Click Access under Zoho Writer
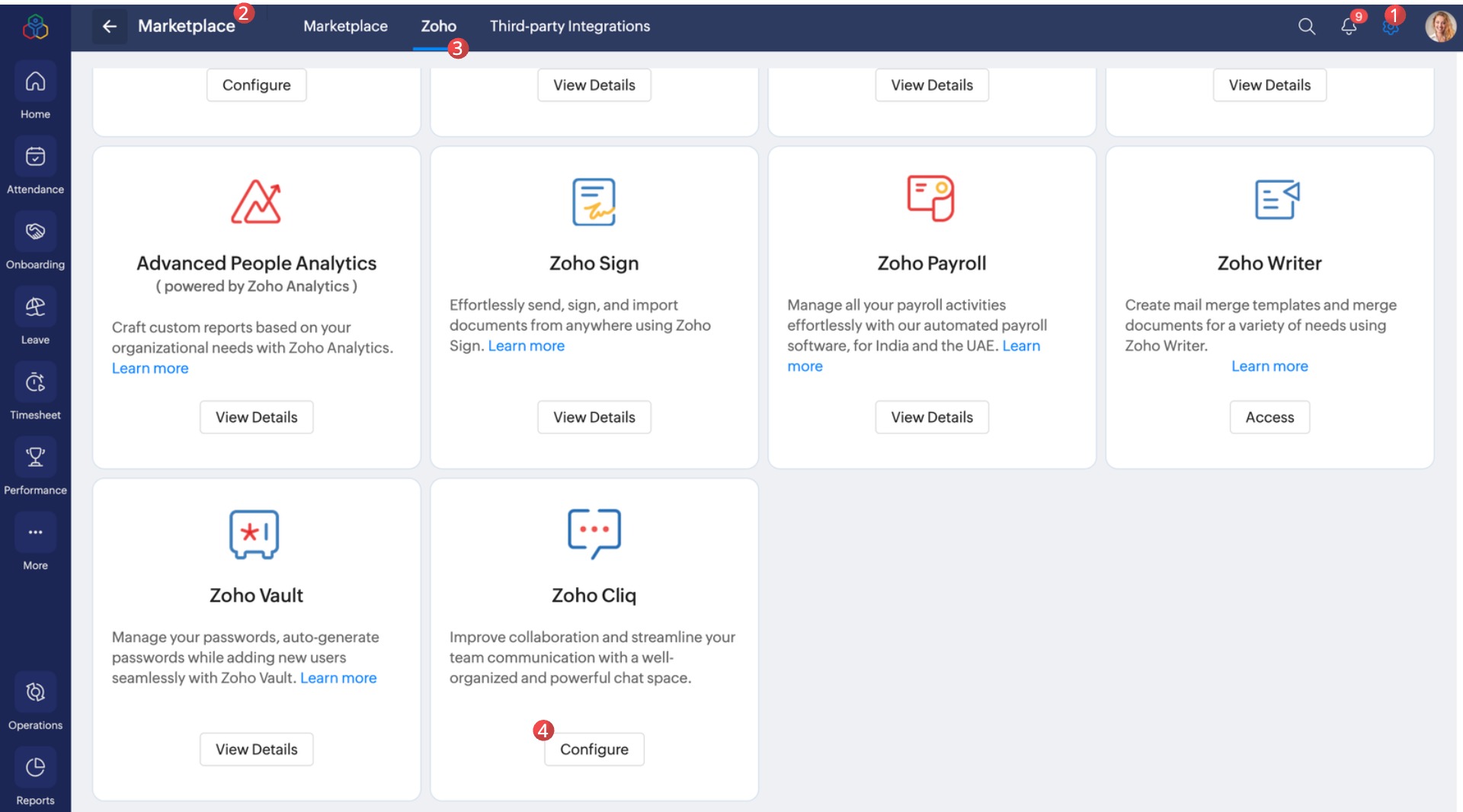 pyautogui.click(x=1269, y=417)
